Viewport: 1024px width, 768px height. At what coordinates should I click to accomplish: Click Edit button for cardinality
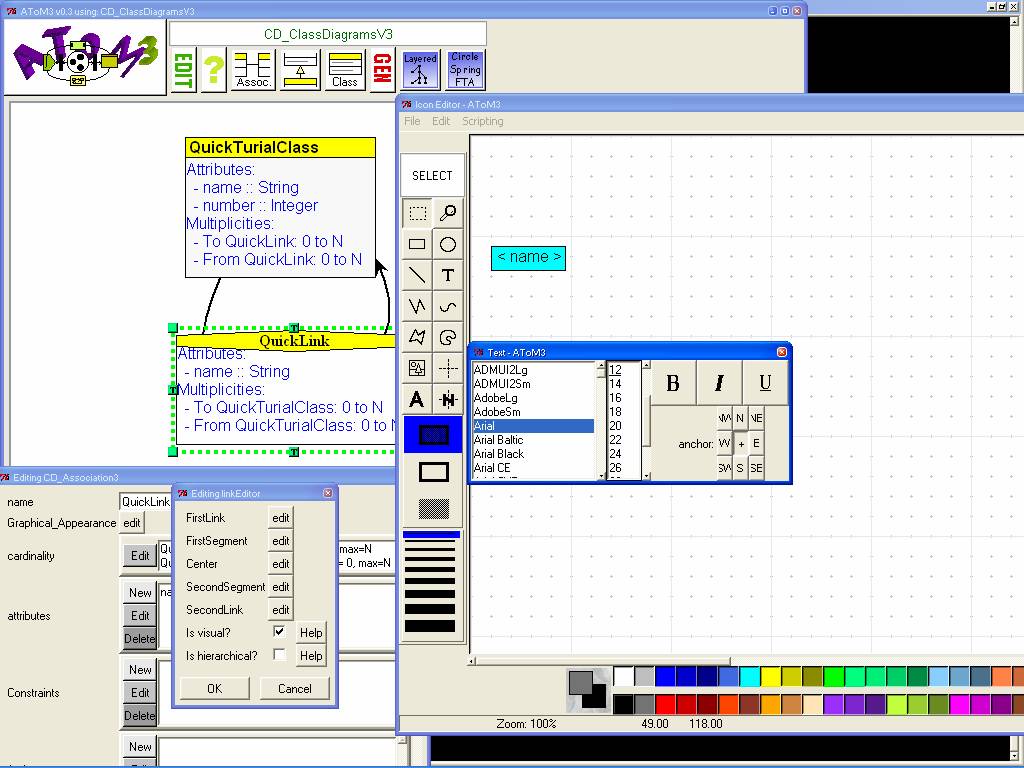click(x=140, y=555)
